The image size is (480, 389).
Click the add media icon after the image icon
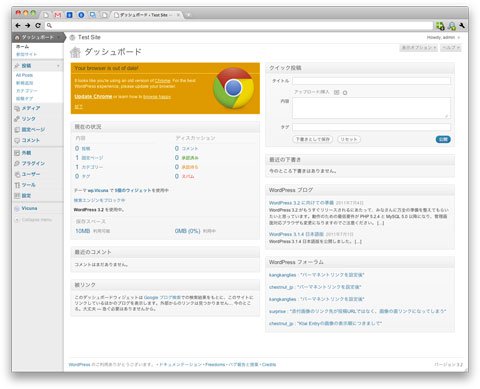(345, 93)
